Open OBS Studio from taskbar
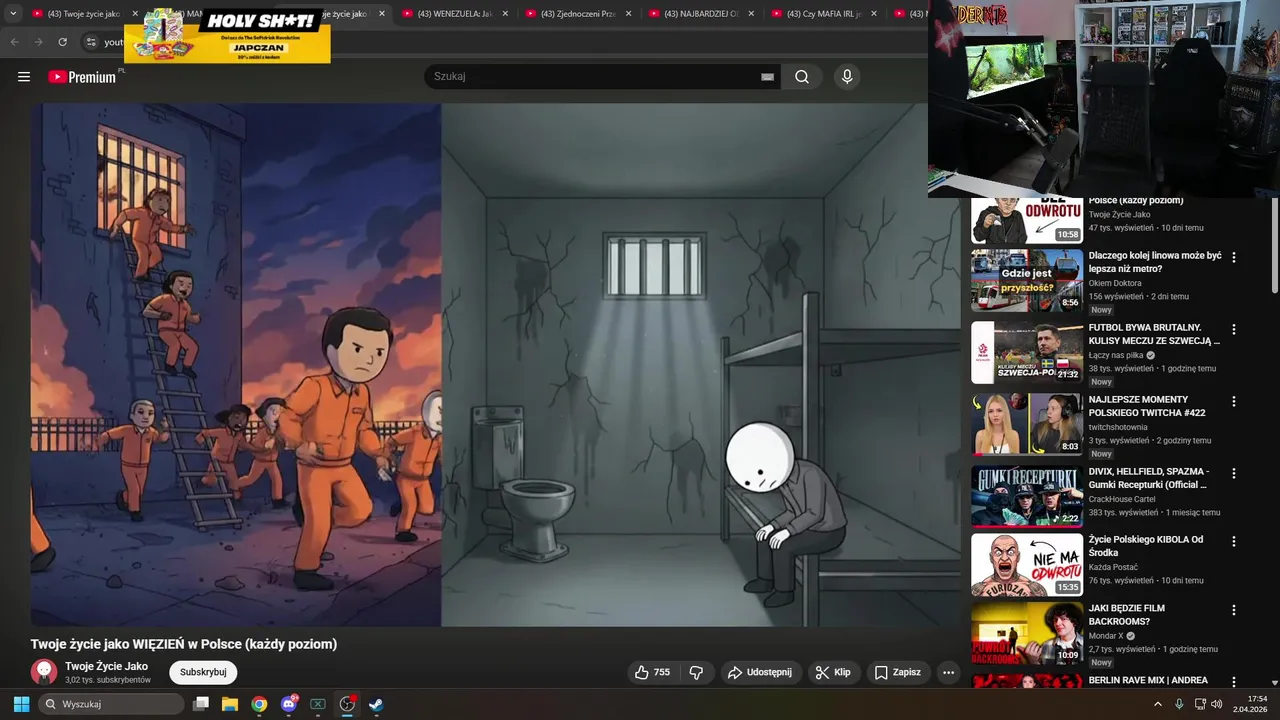The image size is (1280, 720). coord(347,704)
